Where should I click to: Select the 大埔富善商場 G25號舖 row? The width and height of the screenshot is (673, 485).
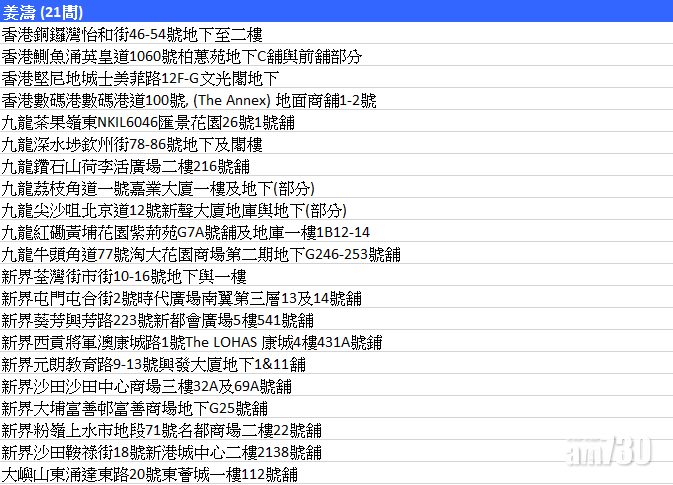(134, 408)
